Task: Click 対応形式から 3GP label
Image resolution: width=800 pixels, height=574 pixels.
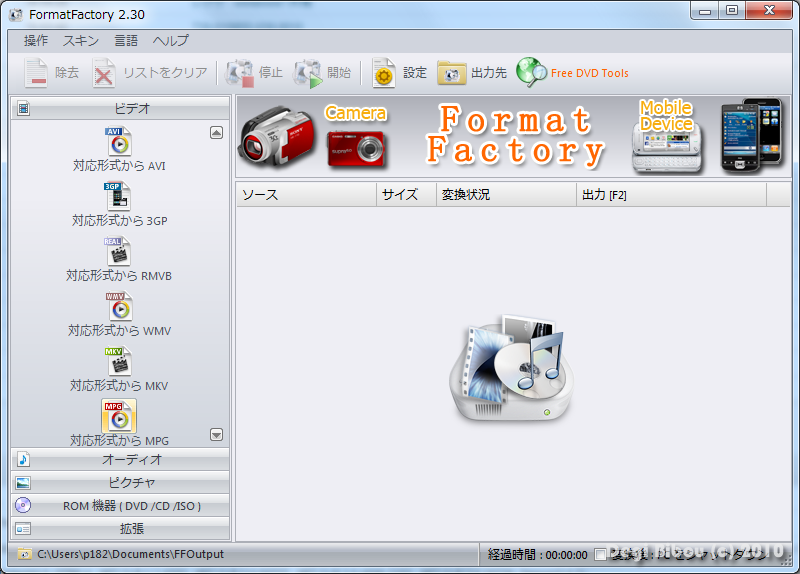Action: [119, 220]
